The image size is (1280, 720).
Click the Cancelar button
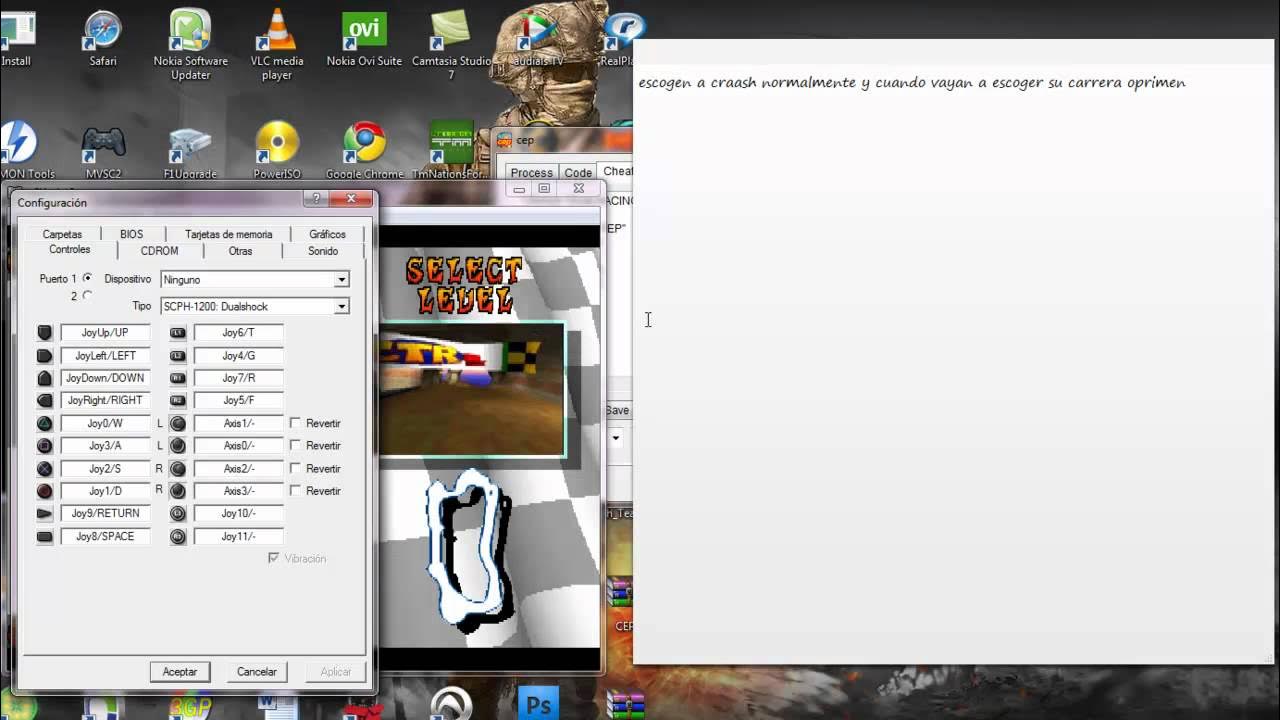click(257, 672)
